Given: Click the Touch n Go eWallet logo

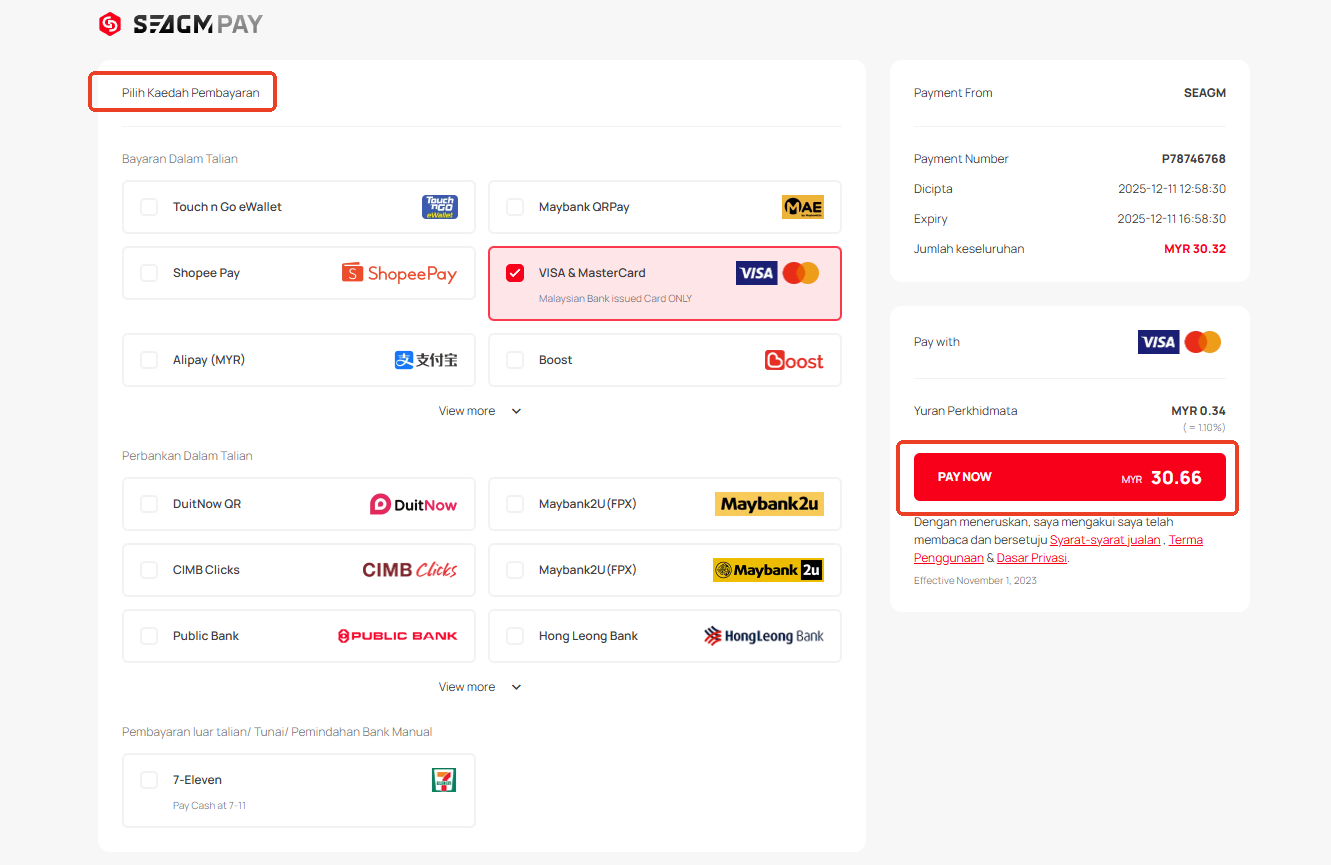Looking at the screenshot, I should click(439, 207).
